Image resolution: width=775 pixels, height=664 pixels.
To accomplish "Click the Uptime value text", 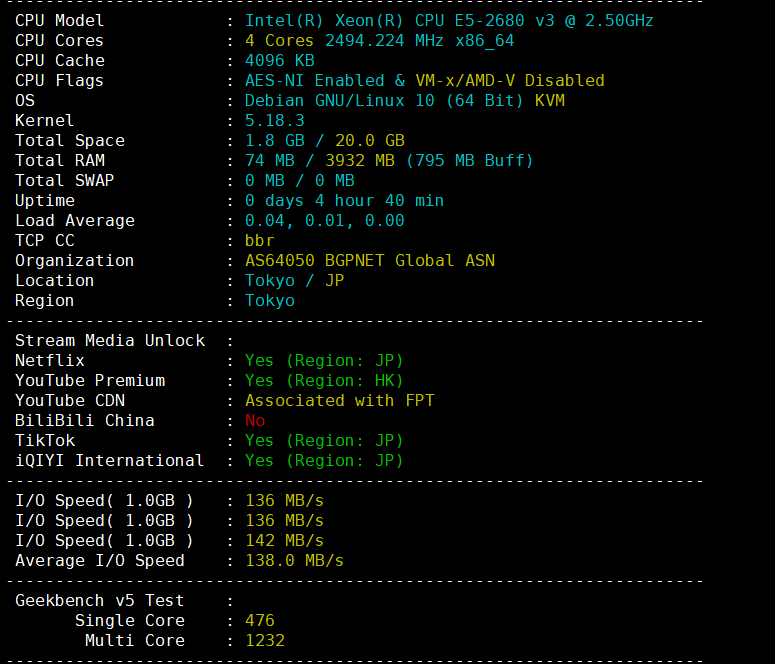I will click(x=344, y=200).
